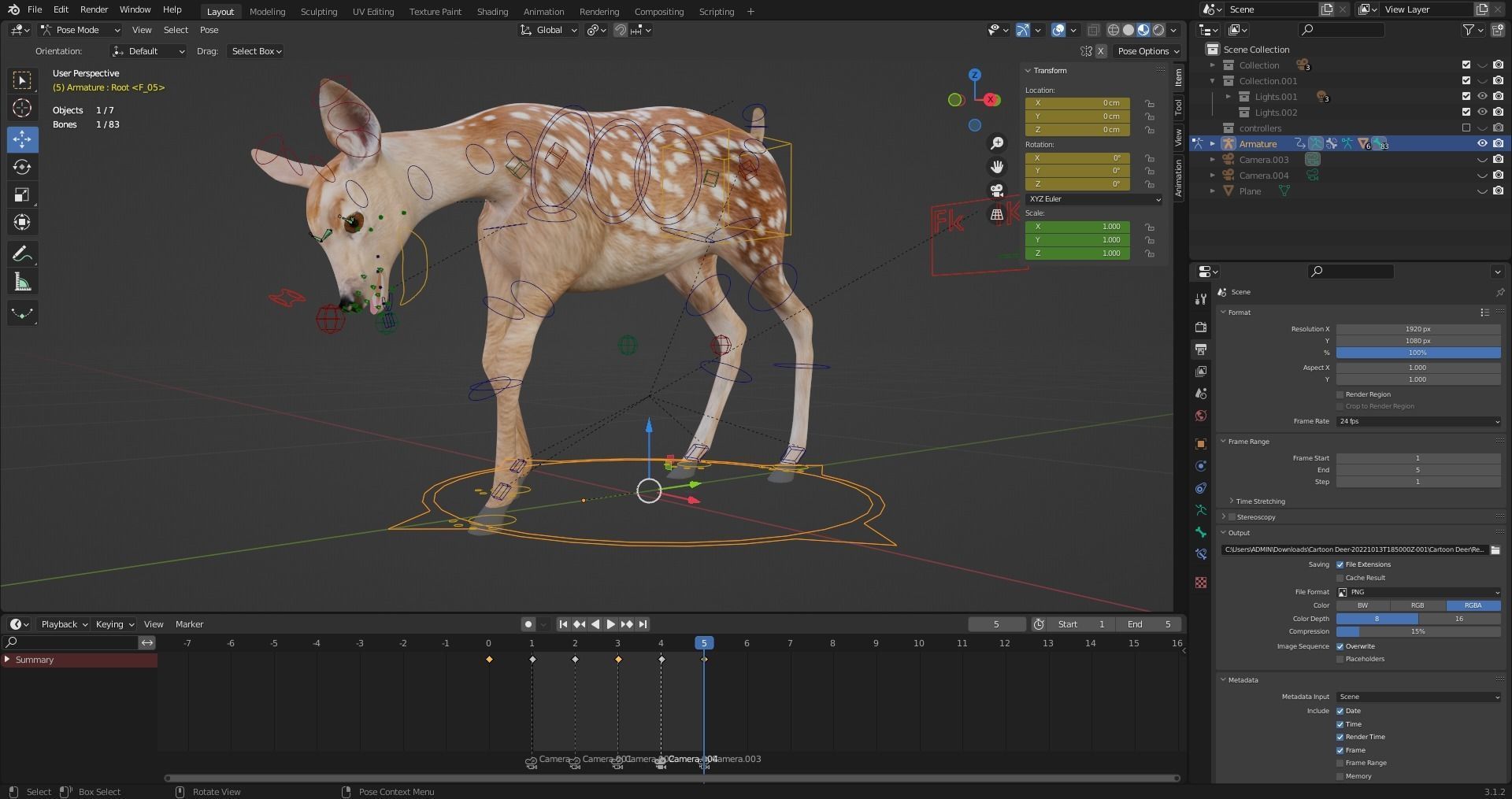Open the Output properties tab
Image resolution: width=1512 pixels, height=799 pixels.
pyautogui.click(x=1201, y=349)
